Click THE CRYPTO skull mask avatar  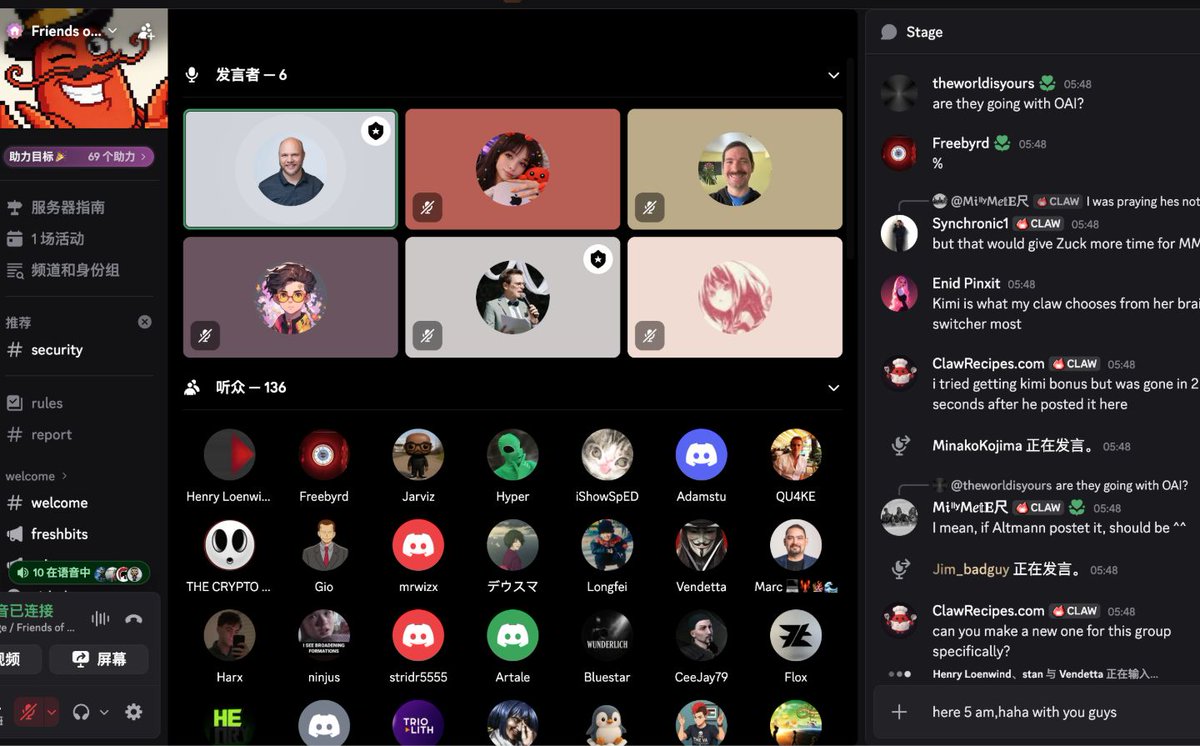[230, 546]
